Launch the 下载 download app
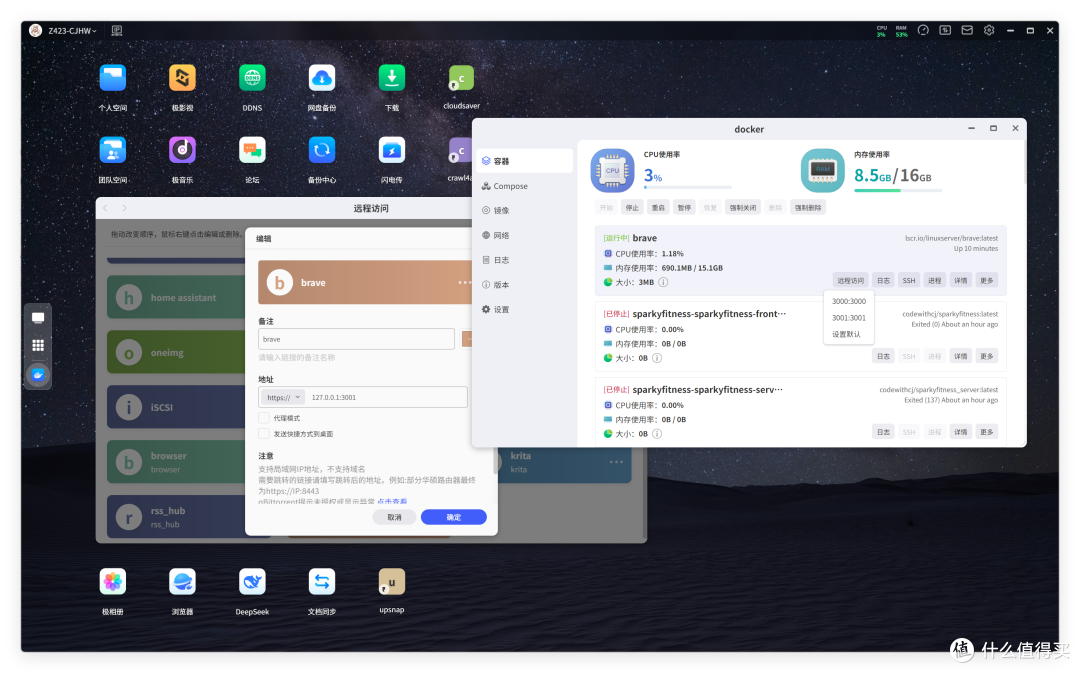Image resolution: width=1080 pixels, height=673 pixels. tap(391, 78)
